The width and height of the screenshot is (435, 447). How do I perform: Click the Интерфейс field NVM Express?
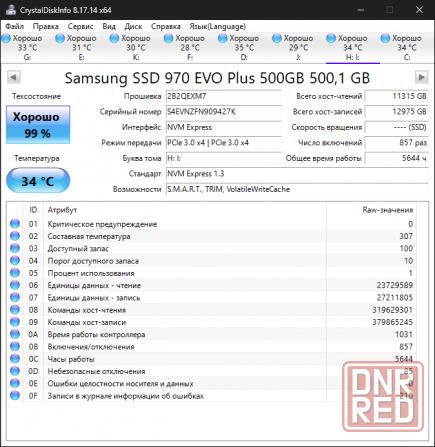tap(224, 127)
